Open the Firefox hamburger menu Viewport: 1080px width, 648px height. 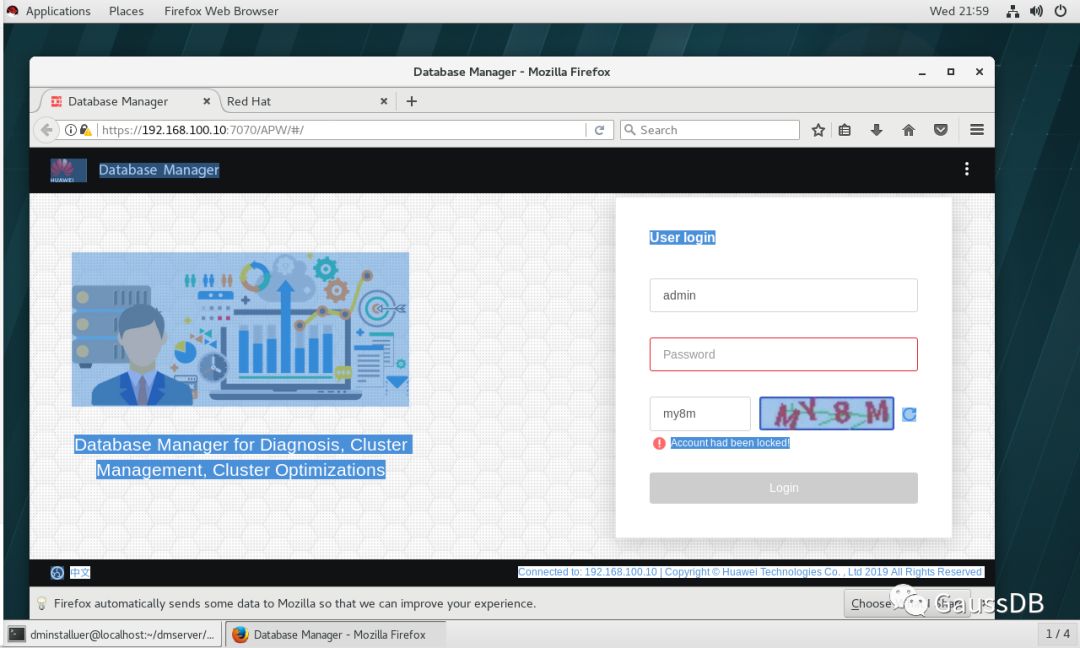point(977,130)
